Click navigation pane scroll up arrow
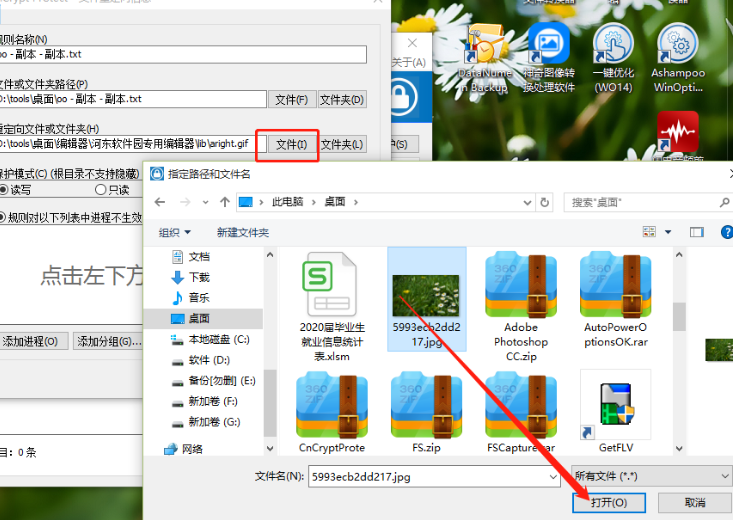Image resolution: width=738 pixels, height=520 pixels. tap(270, 255)
